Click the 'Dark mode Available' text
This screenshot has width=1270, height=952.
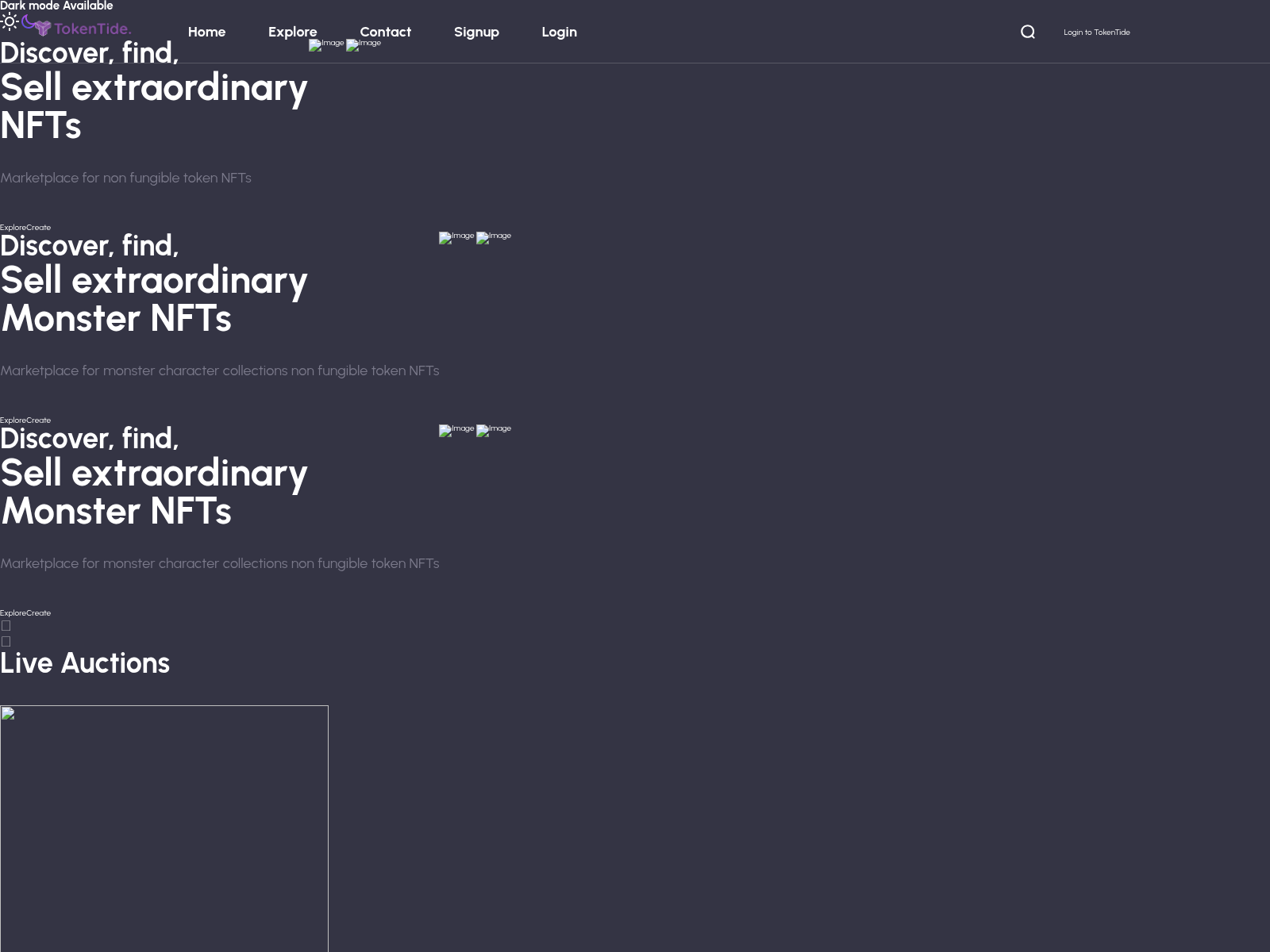[56, 6]
